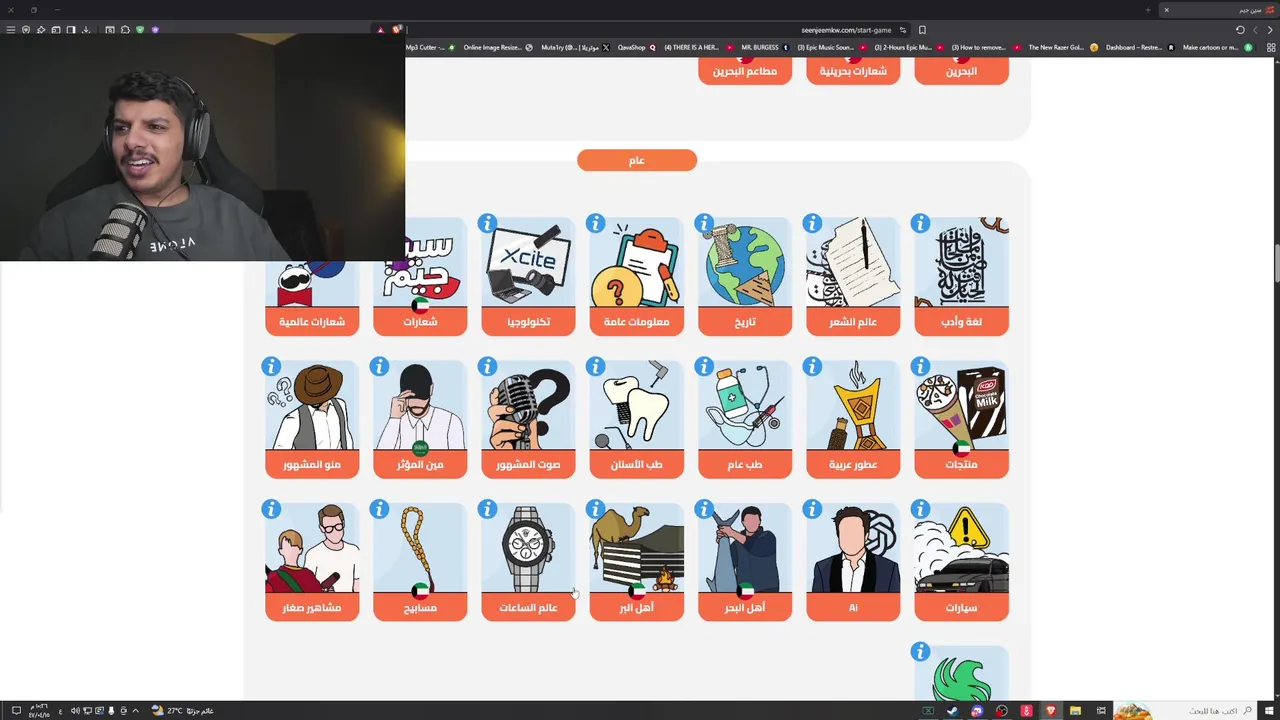The image size is (1280, 720).
Task: Click info icon on منو المشهور card
Action: [x=271, y=367]
